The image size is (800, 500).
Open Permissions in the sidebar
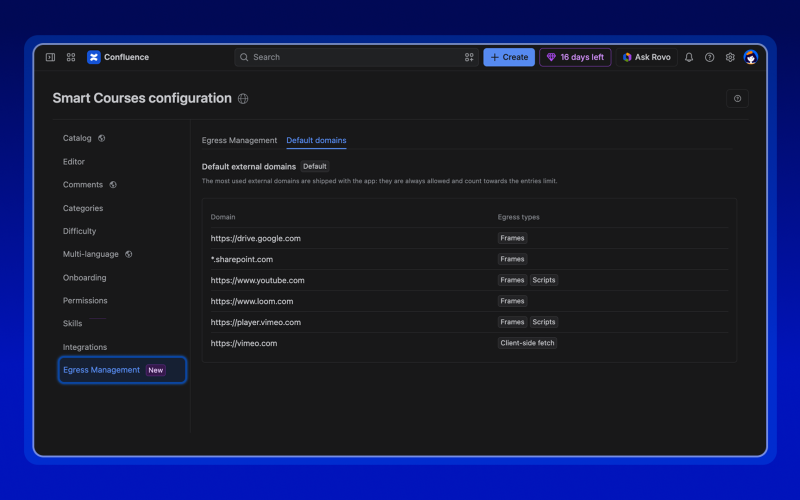click(85, 301)
